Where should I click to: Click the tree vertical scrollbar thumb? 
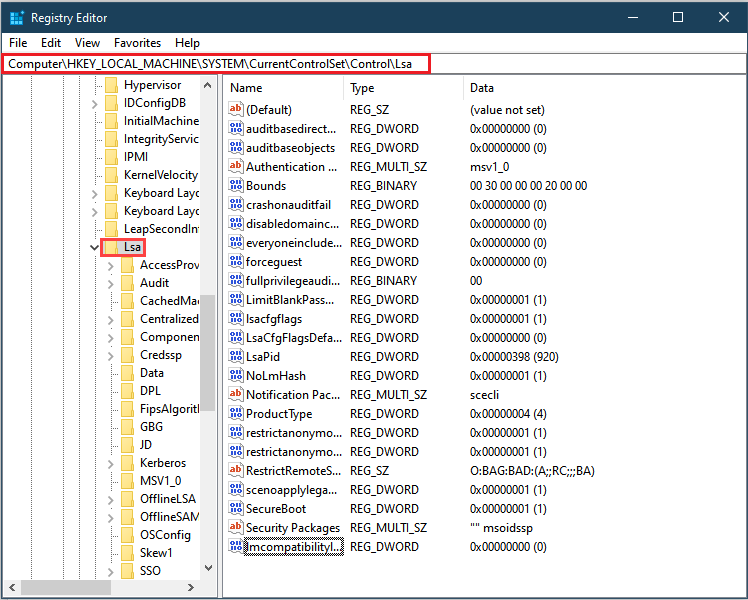[208, 352]
